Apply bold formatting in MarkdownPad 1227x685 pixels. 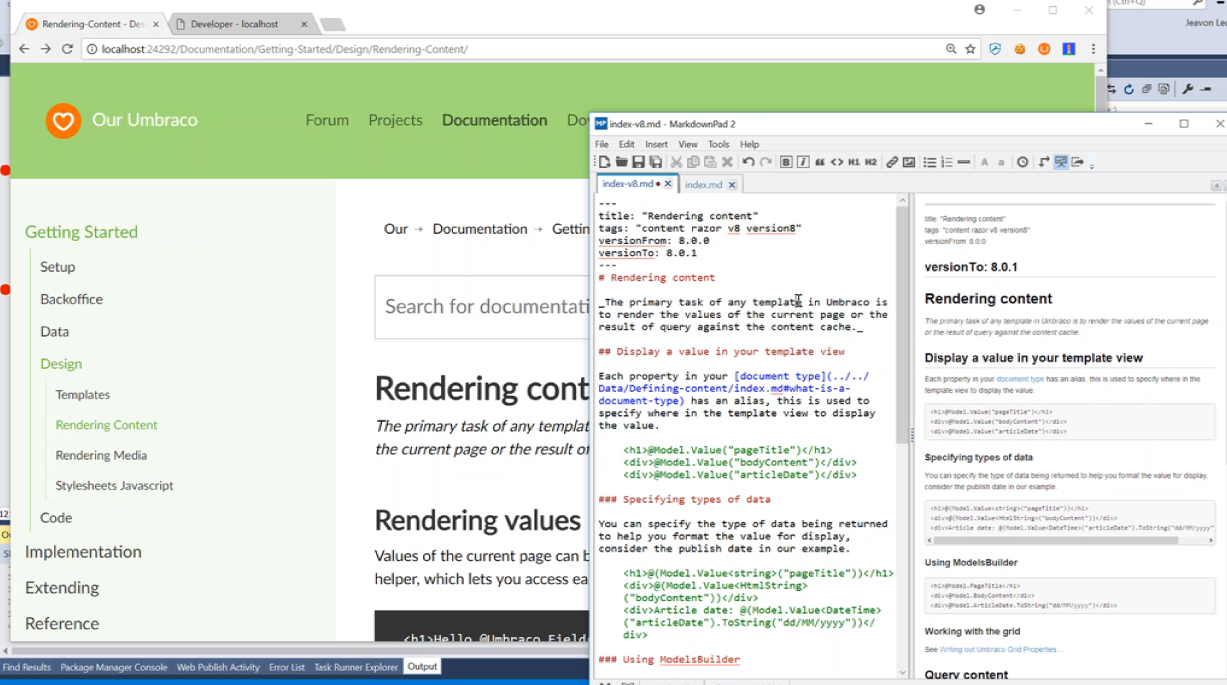pos(786,162)
